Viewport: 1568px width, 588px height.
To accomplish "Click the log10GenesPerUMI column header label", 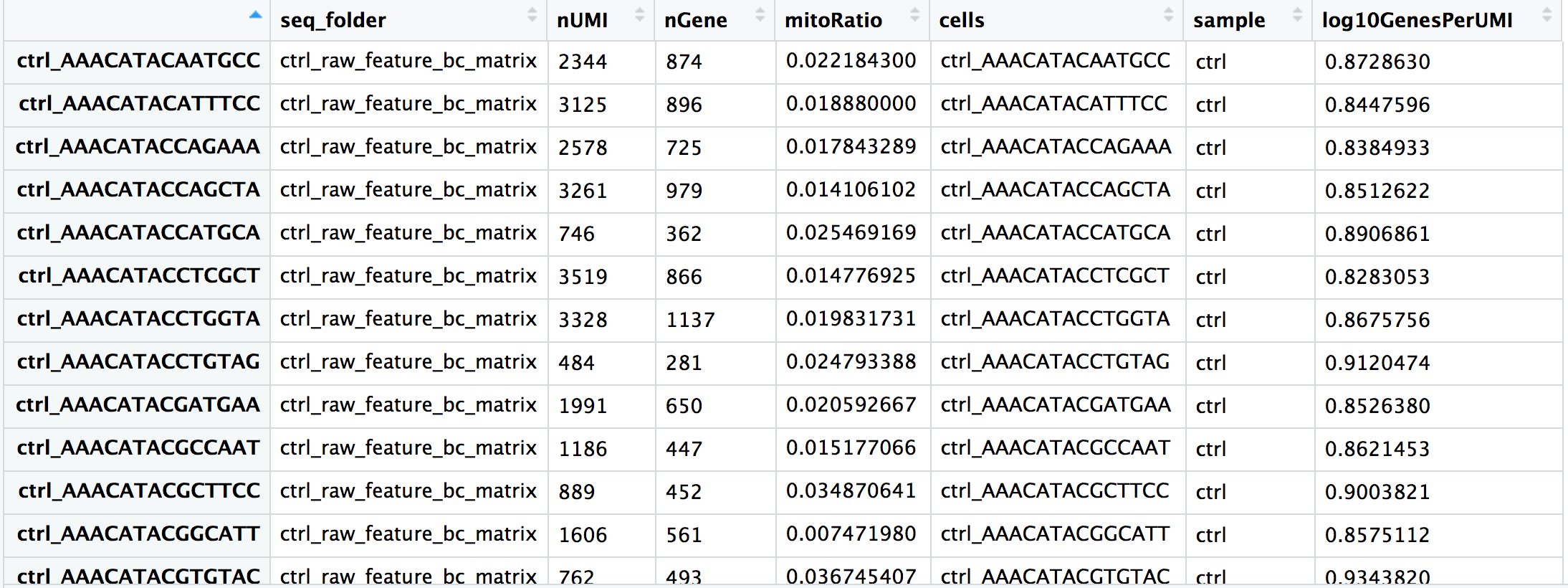I will [x=1417, y=21].
